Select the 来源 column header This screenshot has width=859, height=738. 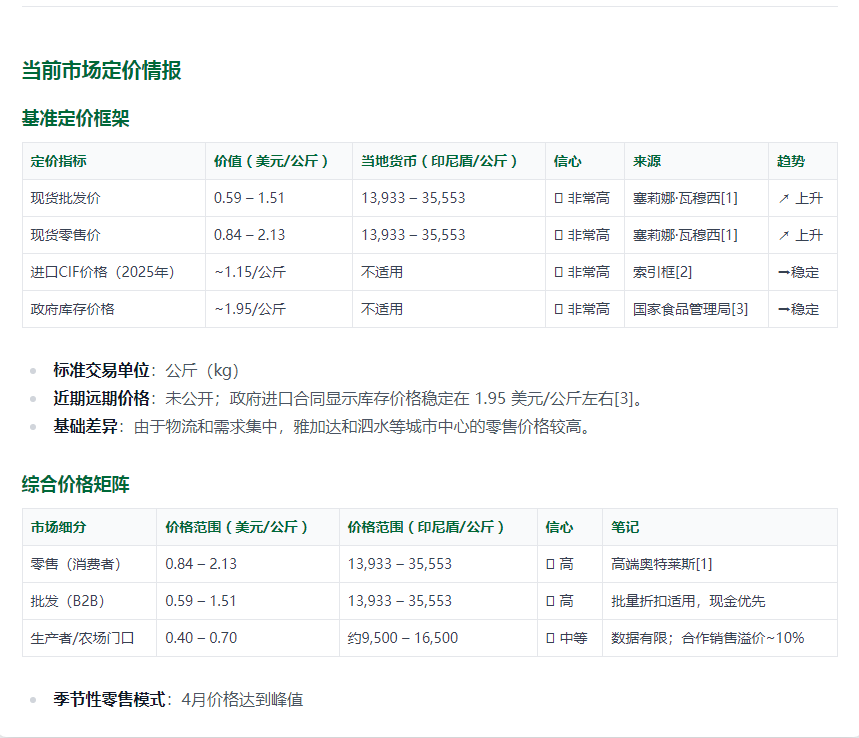click(647, 161)
